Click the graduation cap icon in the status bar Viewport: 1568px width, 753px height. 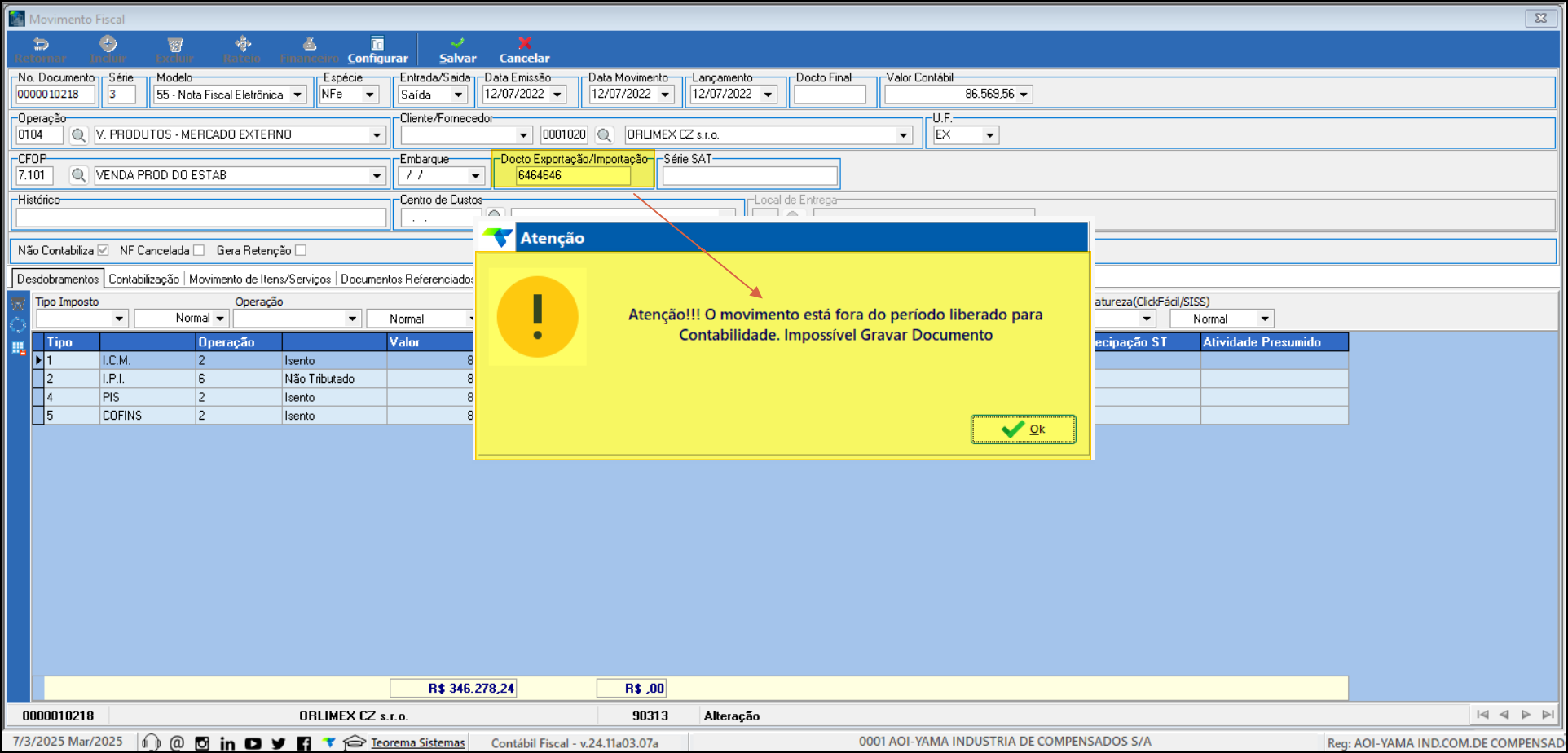coord(354,742)
